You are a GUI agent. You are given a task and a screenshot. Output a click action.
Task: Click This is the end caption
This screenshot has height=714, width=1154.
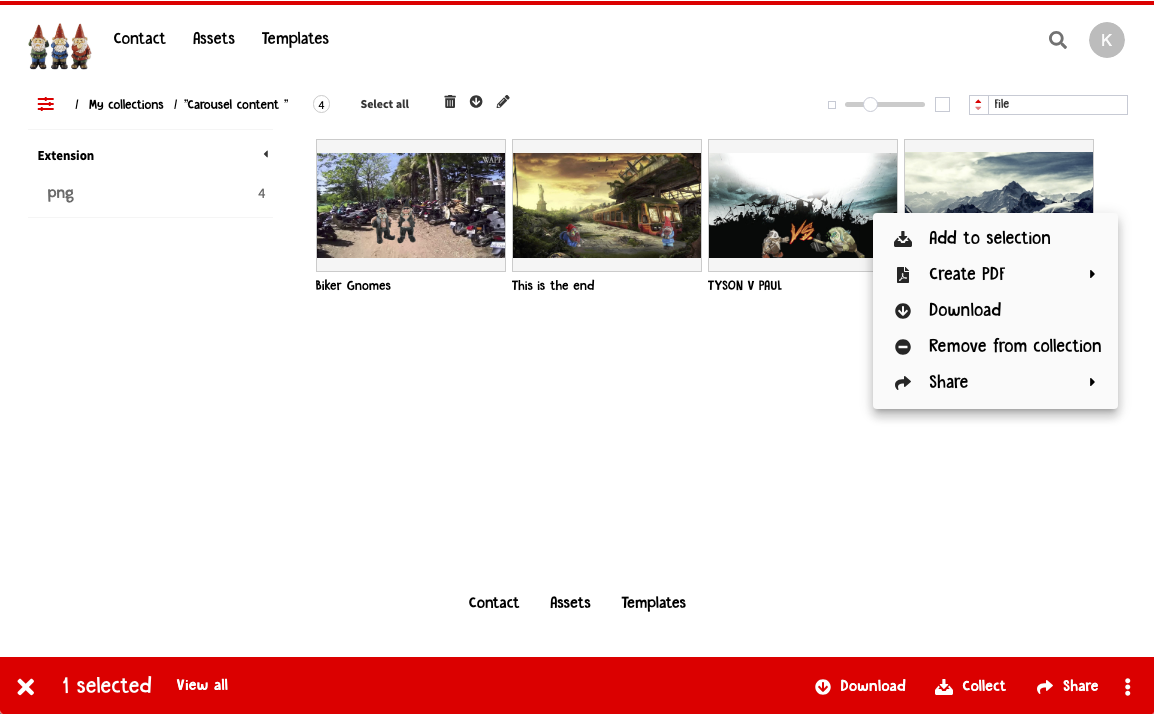[x=553, y=286]
